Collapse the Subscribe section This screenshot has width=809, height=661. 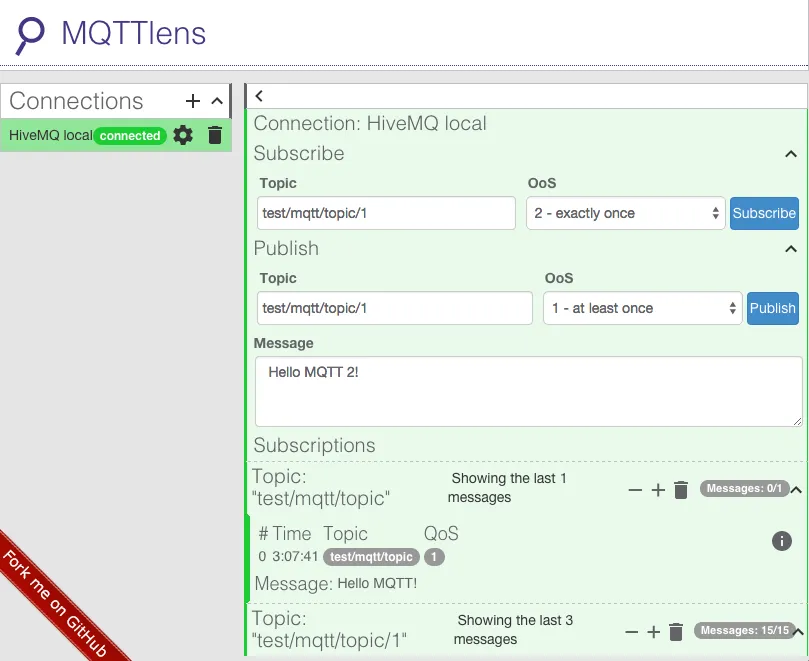(790, 154)
